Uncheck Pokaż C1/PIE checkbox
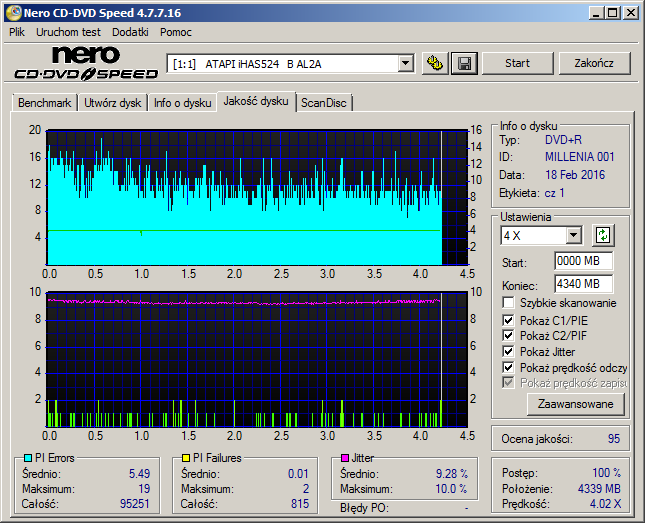645x523 pixels. pos(508,320)
